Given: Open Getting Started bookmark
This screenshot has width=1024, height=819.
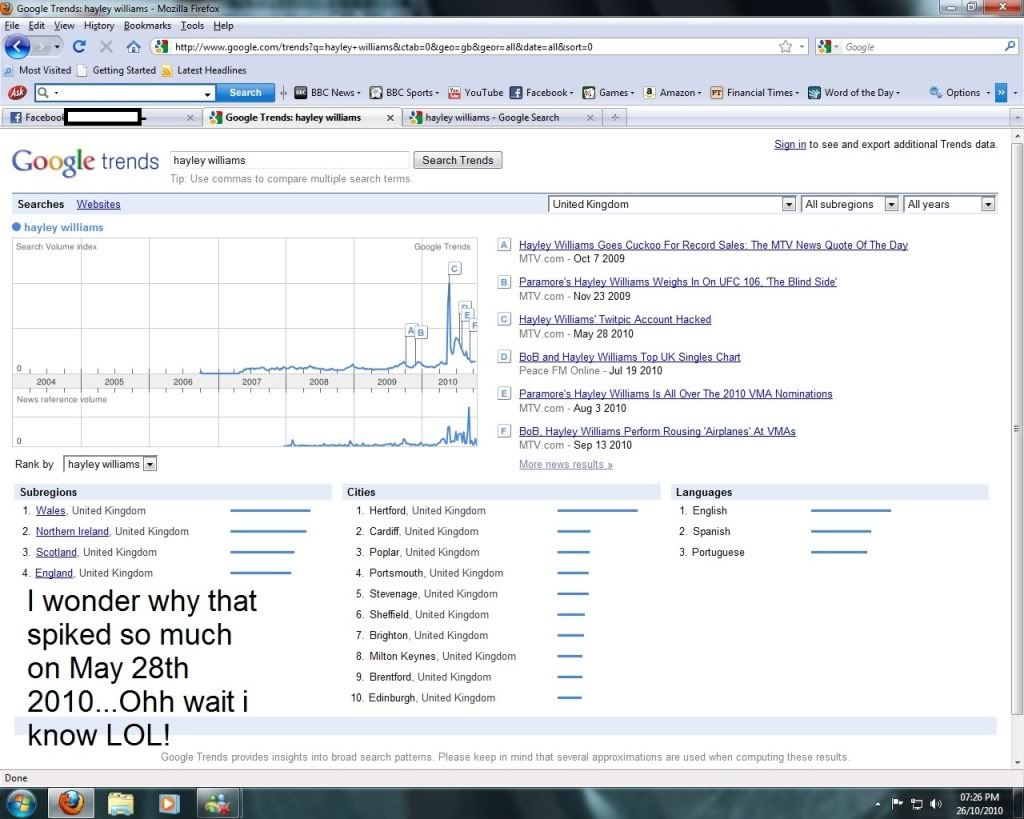Looking at the screenshot, I should (x=117, y=70).
